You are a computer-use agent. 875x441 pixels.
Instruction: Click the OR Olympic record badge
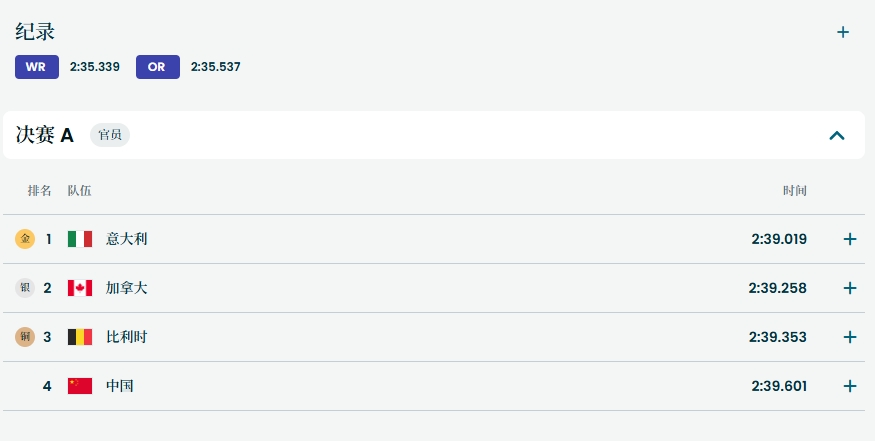pyautogui.click(x=157, y=67)
